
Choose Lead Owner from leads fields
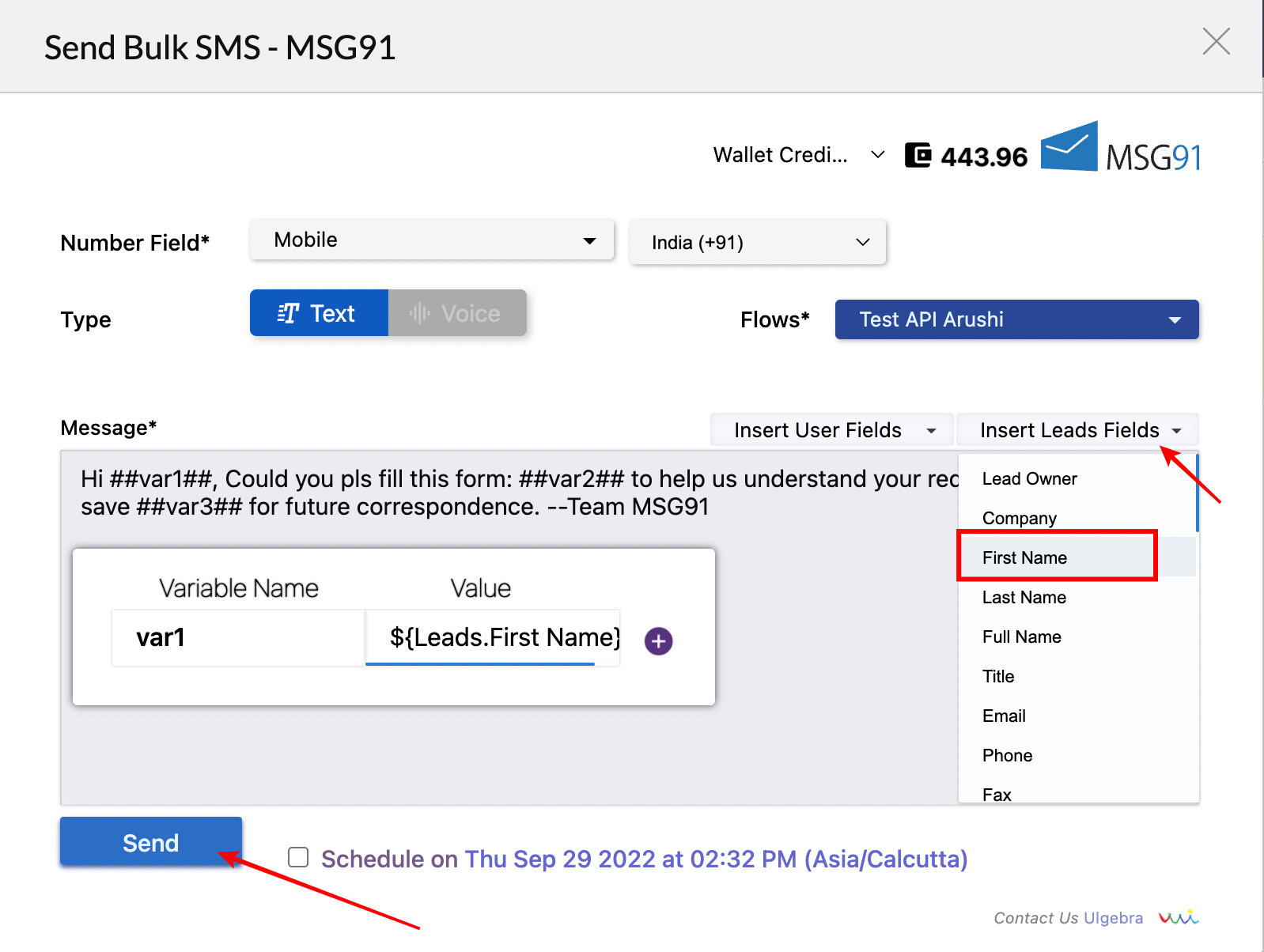(x=1077, y=478)
